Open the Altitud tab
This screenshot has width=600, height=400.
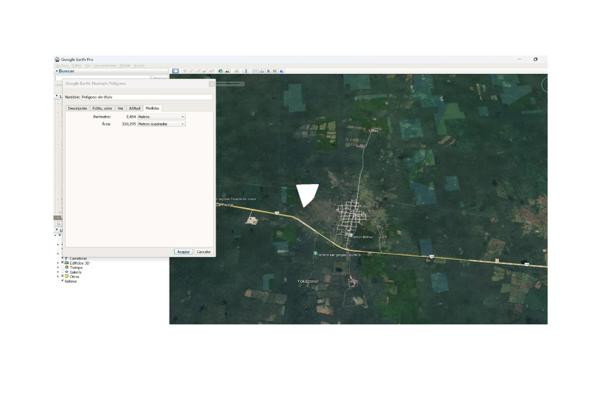point(134,108)
